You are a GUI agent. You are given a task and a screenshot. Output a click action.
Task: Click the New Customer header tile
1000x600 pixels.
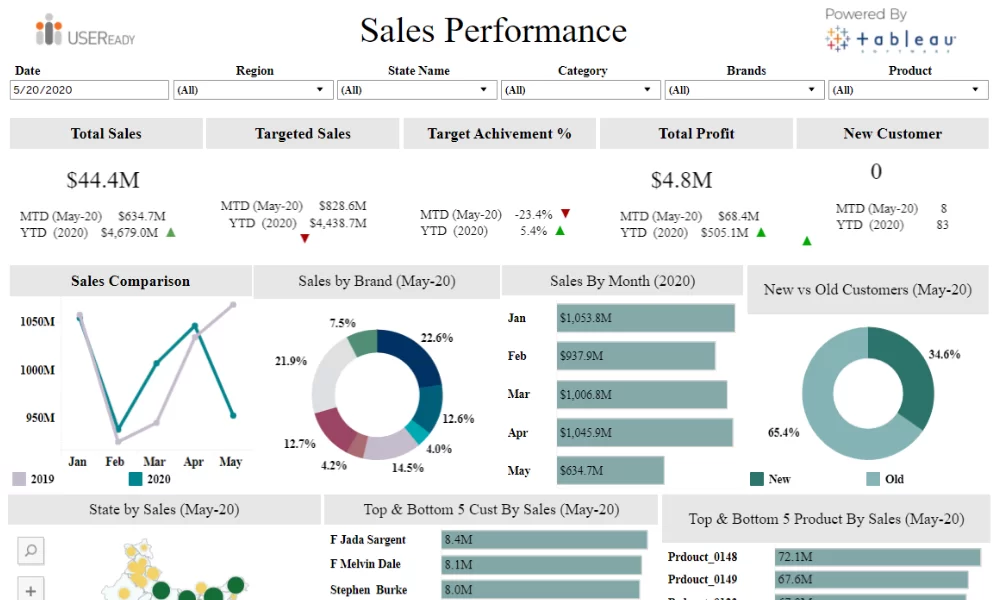(892, 133)
